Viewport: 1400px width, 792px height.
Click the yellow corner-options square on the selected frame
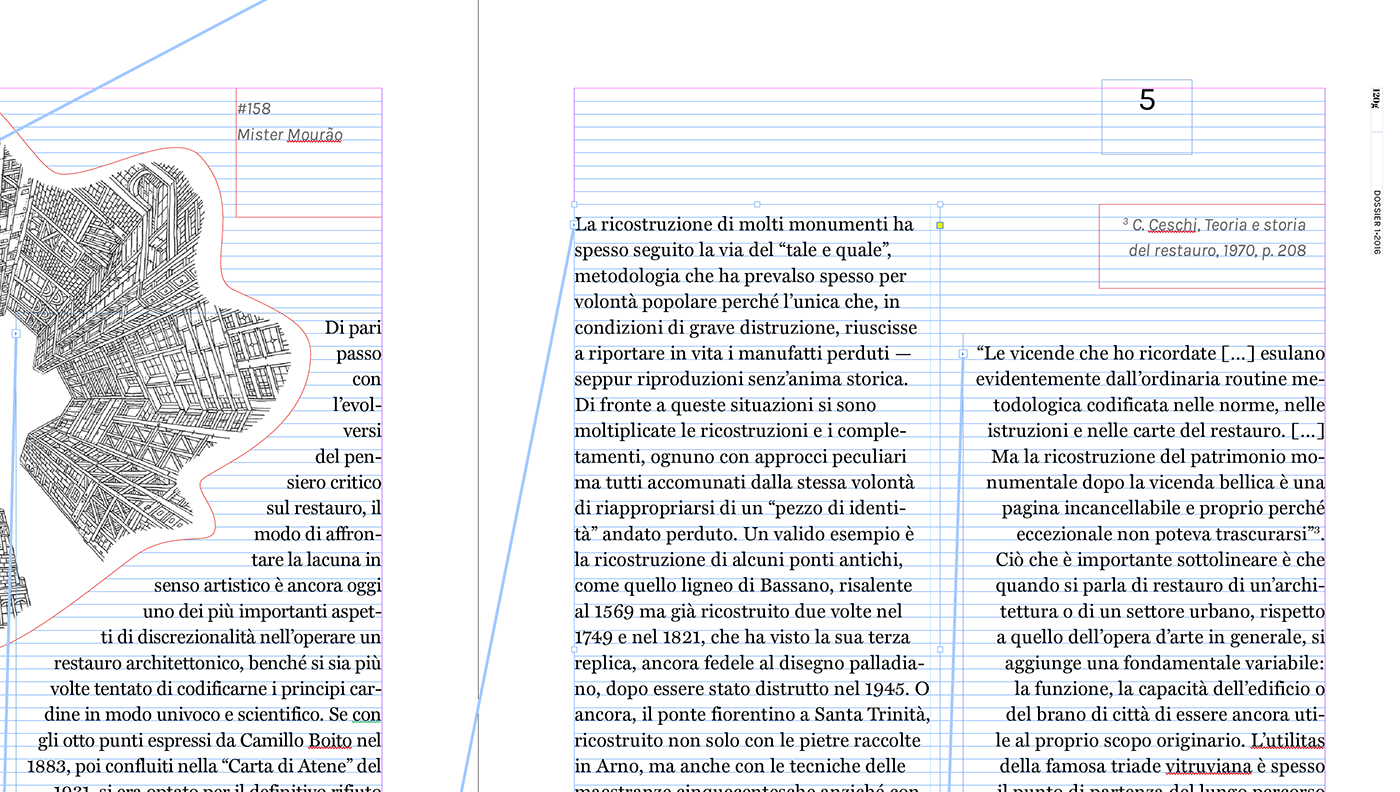tap(940, 225)
